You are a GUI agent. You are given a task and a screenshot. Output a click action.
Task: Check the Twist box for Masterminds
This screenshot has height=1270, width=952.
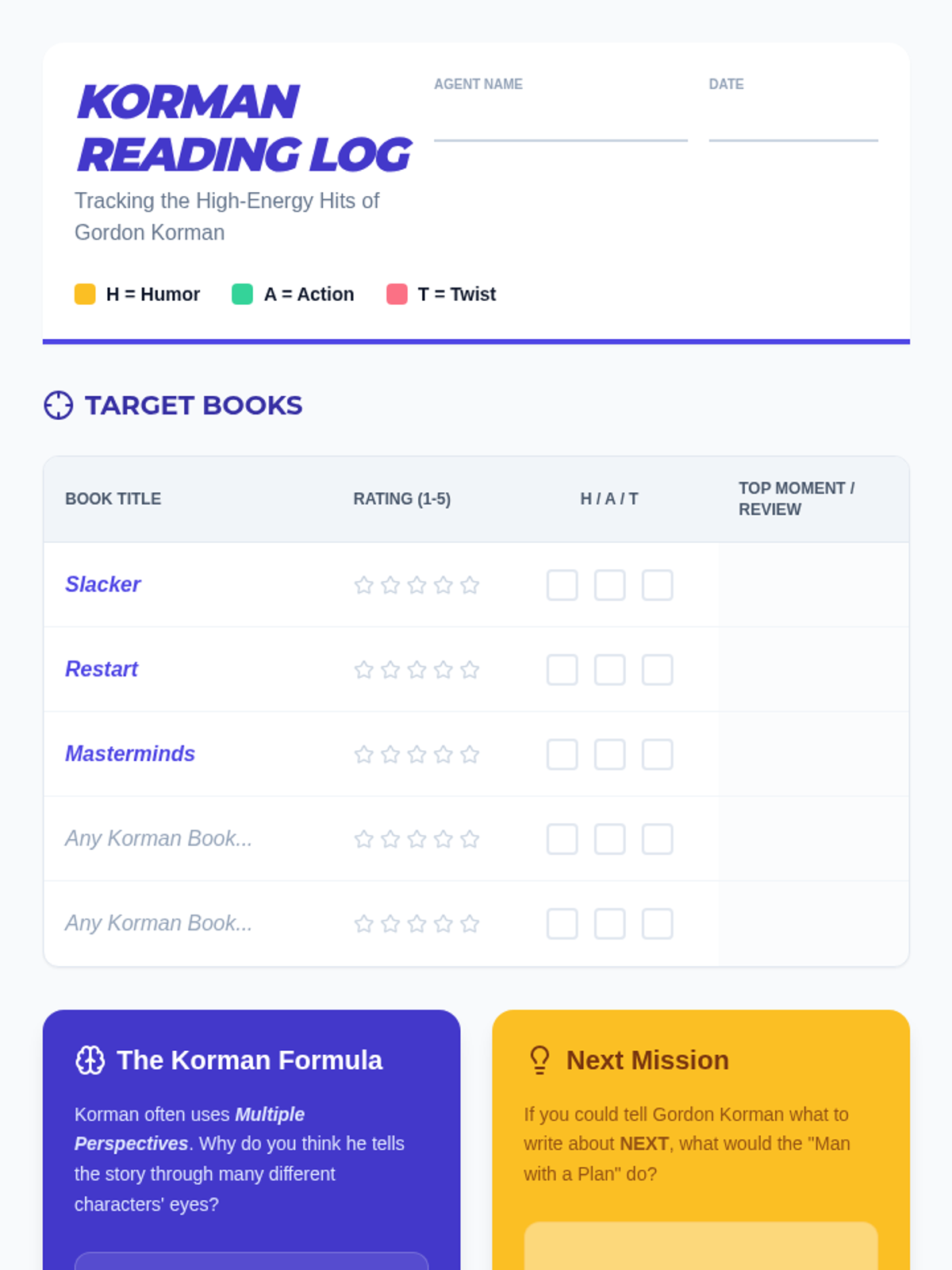pos(658,755)
